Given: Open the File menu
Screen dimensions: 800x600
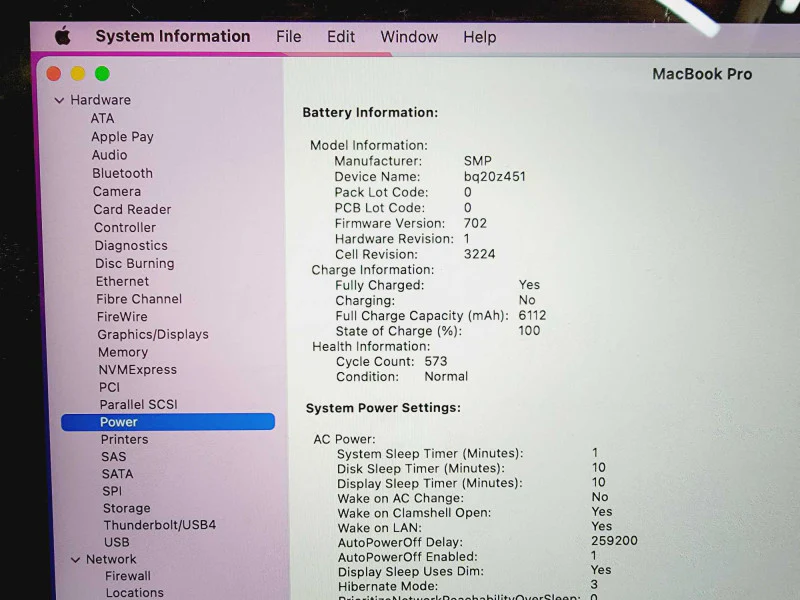Looking at the screenshot, I should click(x=289, y=37).
